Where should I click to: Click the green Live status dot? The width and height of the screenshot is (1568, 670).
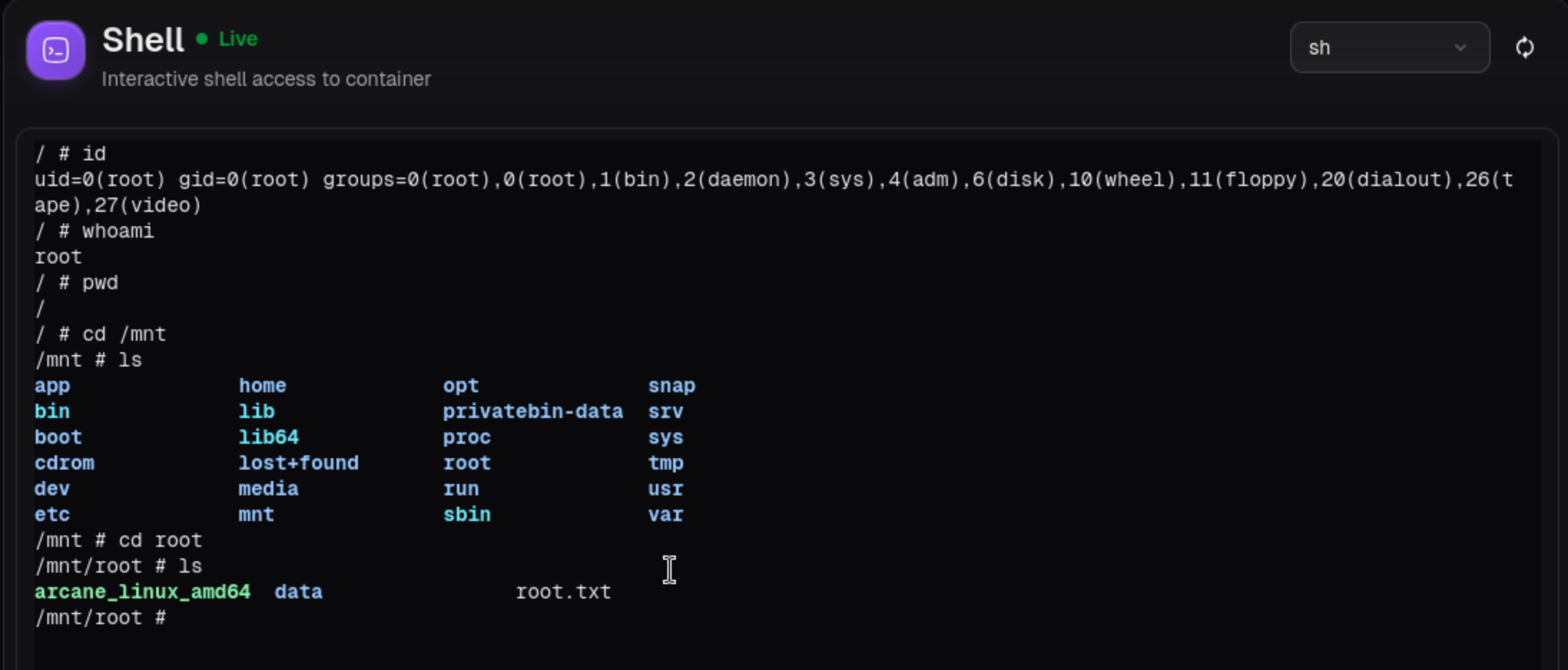point(202,39)
